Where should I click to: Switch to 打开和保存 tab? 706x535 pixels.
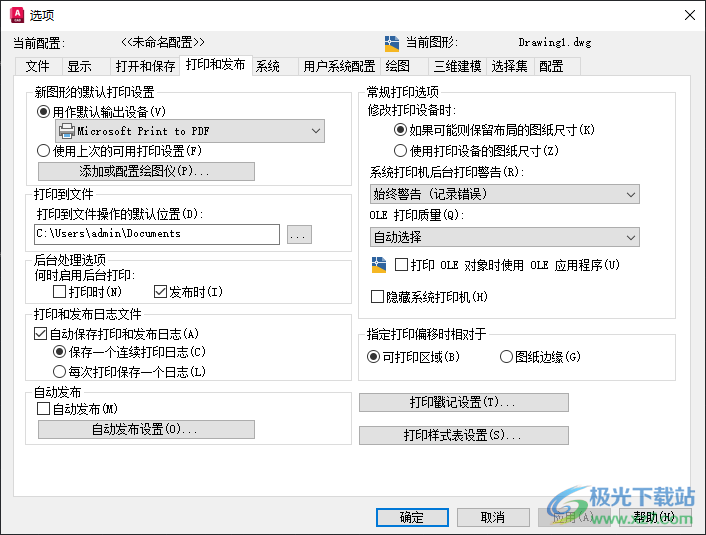pos(145,67)
